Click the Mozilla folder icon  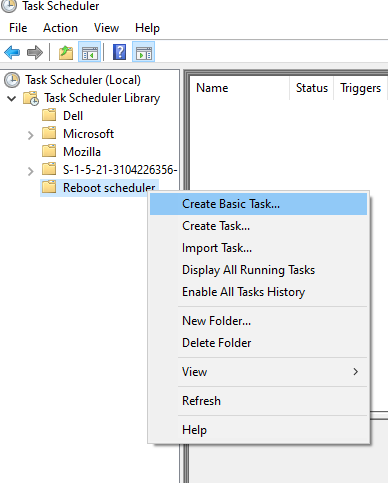click(49, 151)
